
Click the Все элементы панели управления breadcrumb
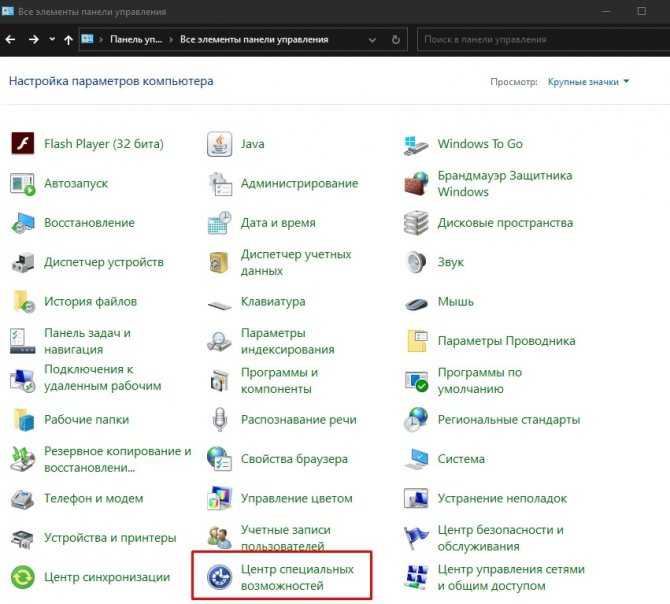pyautogui.click(x=254, y=39)
